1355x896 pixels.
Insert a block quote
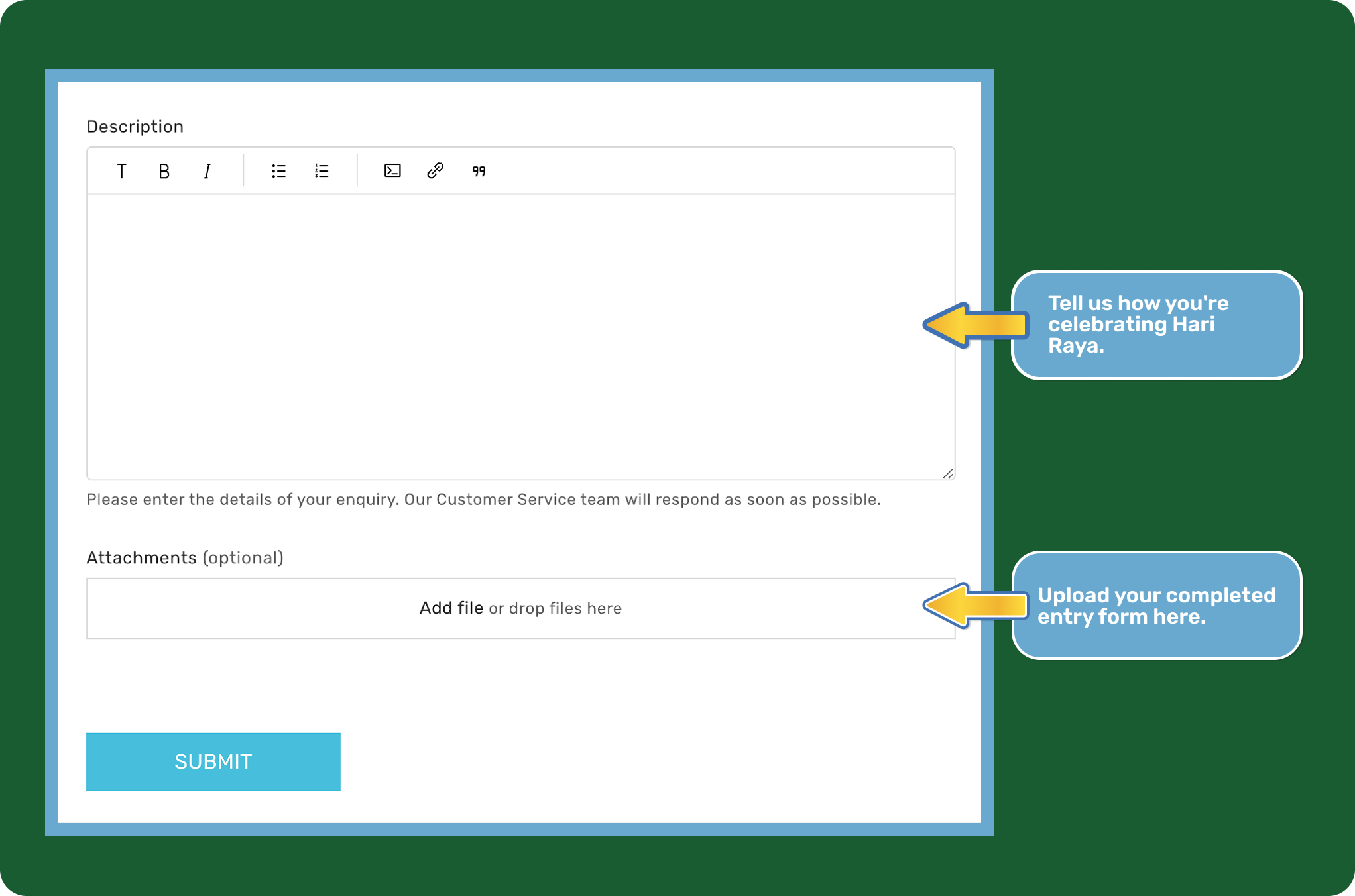(x=479, y=171)
